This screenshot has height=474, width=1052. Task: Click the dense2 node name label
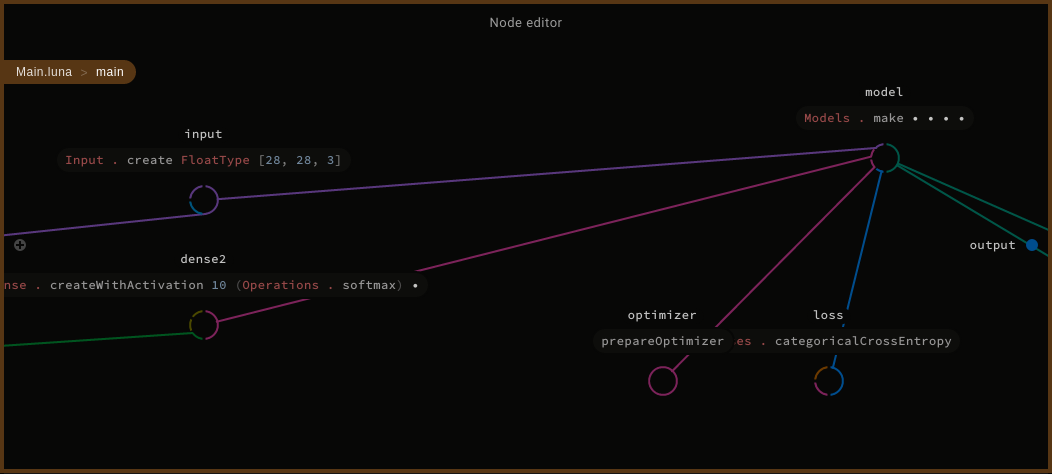point(203,259)
